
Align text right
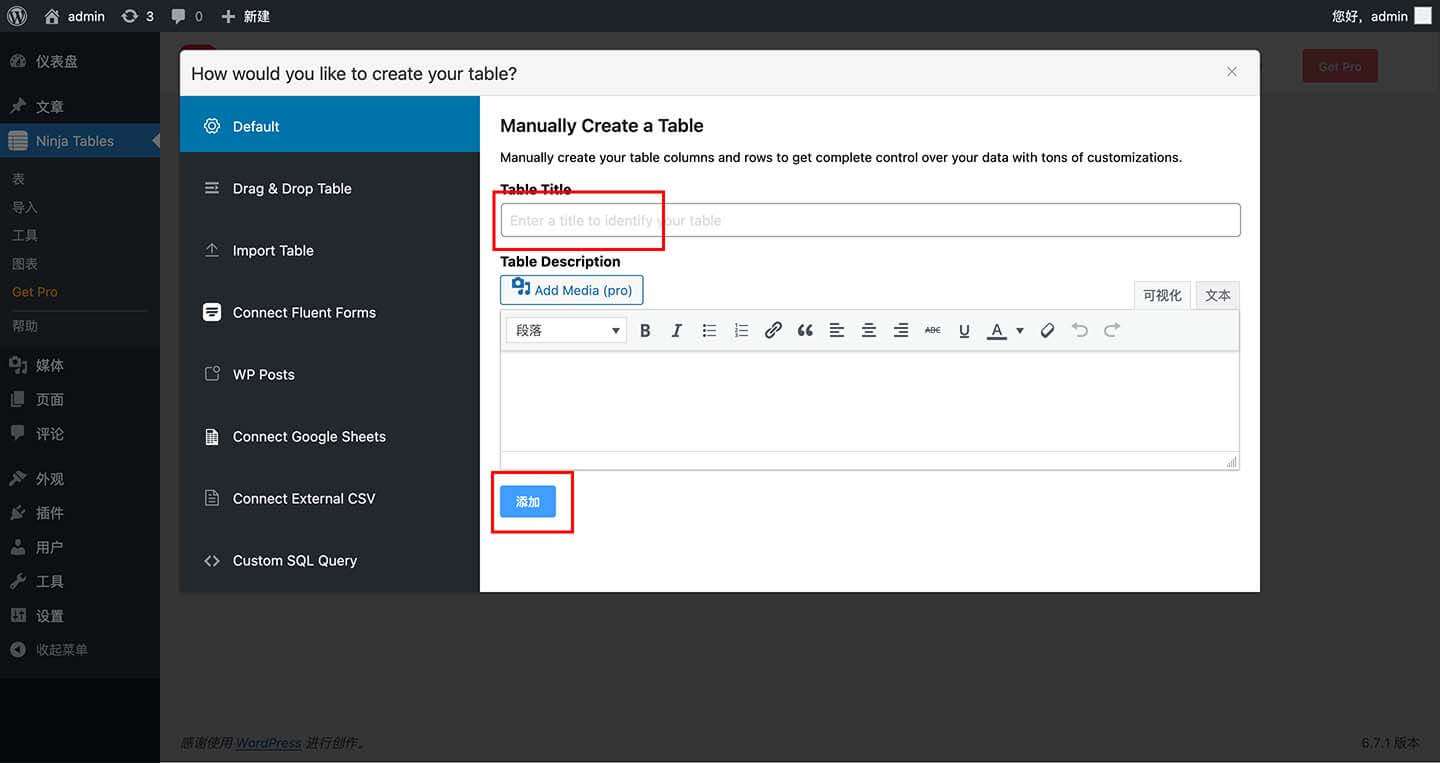click(x=901, y=330)
